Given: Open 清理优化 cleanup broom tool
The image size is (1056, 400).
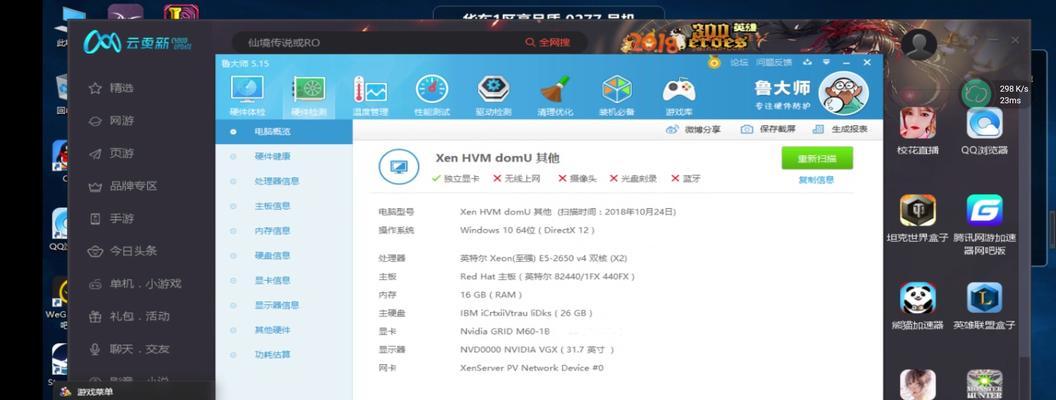Looking at the screenshot, I should click(555, 96).
